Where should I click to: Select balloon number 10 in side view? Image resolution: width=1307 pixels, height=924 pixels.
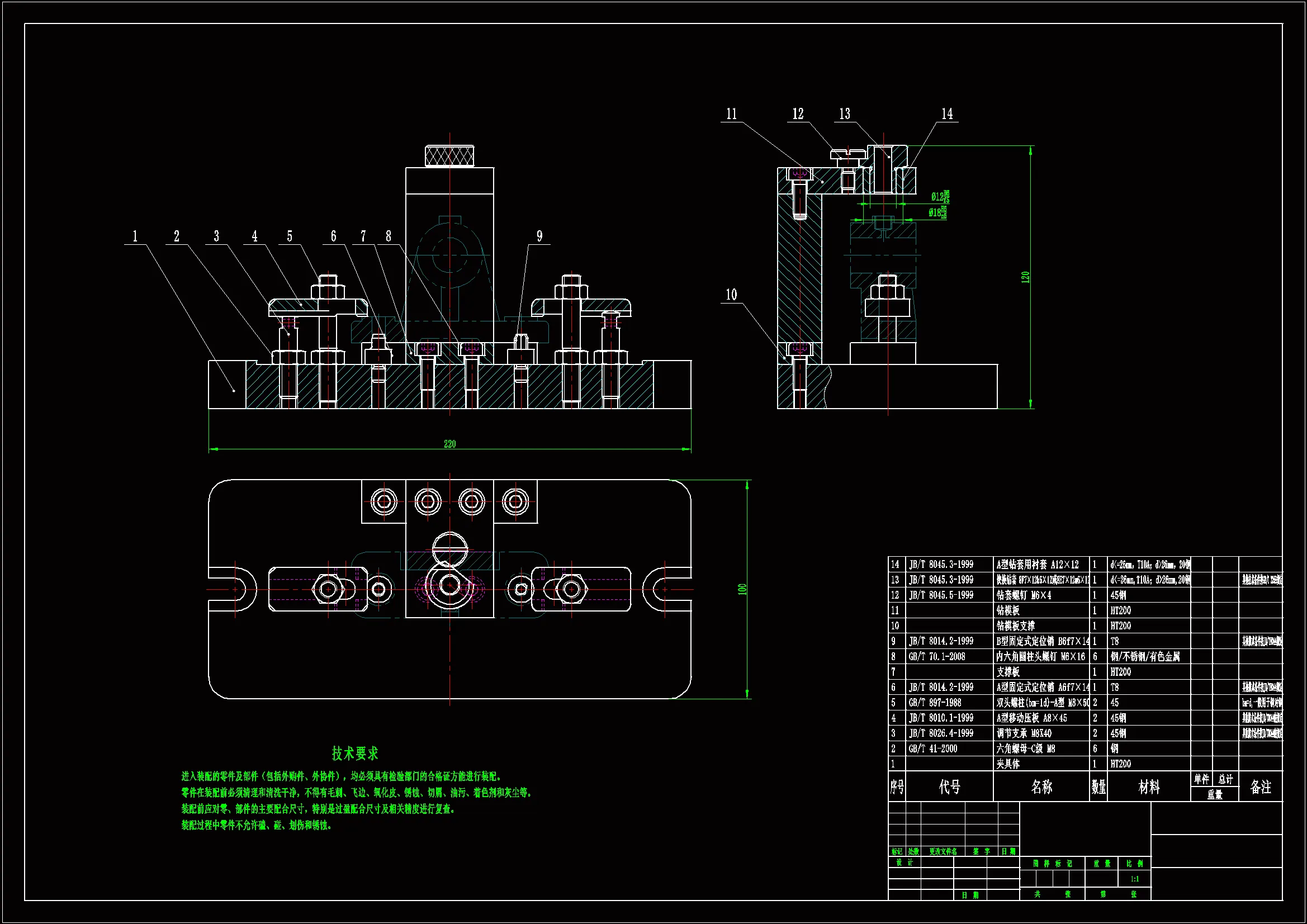point(731,295)
